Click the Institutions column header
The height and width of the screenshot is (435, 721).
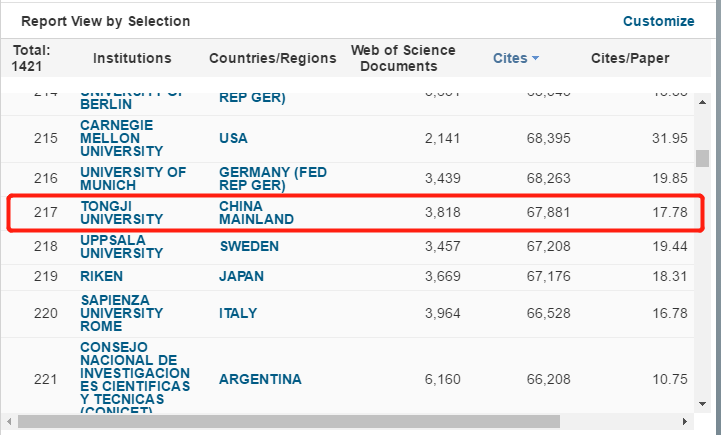click(x=132, y=59)
